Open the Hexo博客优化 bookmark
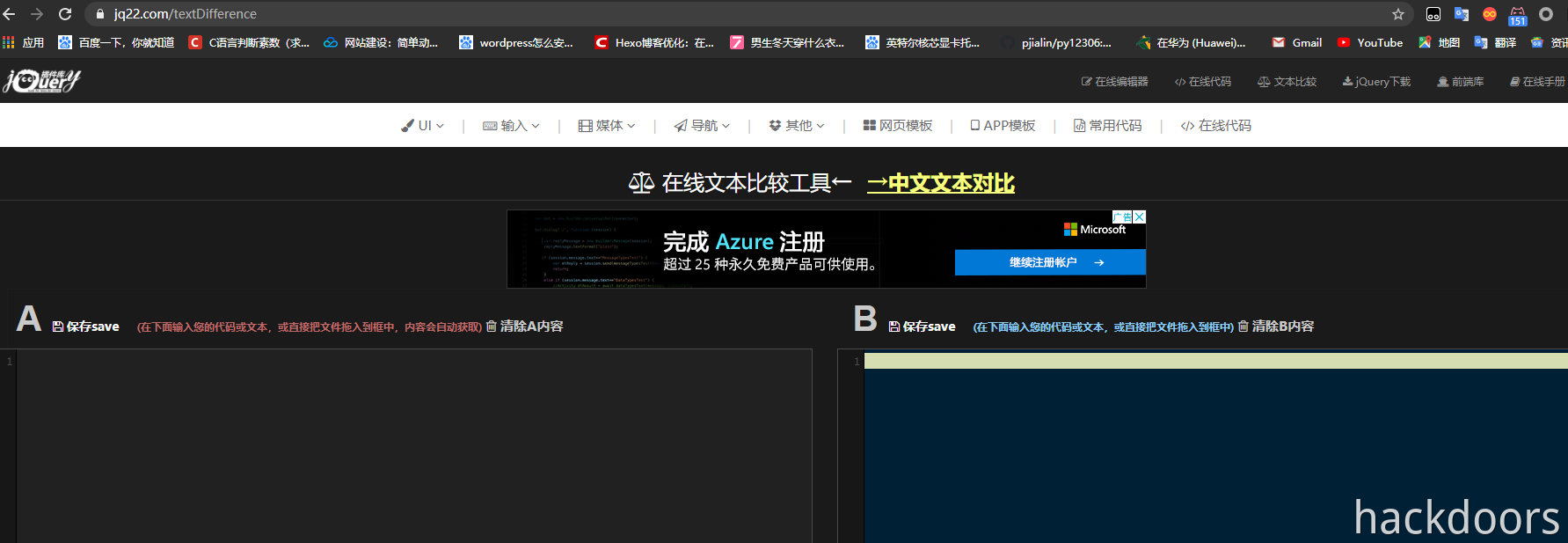Screen dimensions: 1568x543 [x=654, y=42]
